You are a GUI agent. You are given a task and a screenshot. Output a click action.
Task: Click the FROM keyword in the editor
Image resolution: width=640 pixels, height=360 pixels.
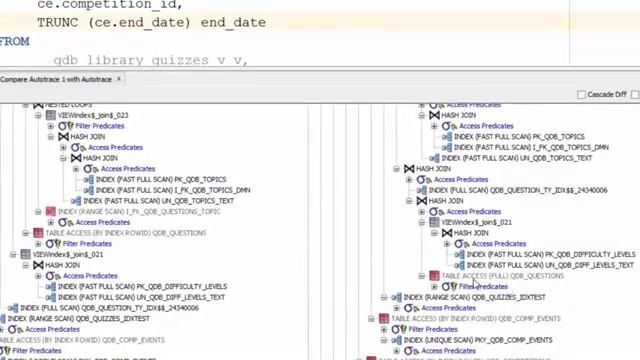click(15, 42)
